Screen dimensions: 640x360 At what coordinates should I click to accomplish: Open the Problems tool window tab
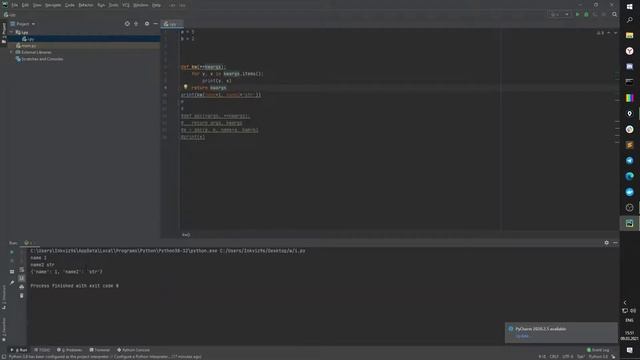coord(70,350)
